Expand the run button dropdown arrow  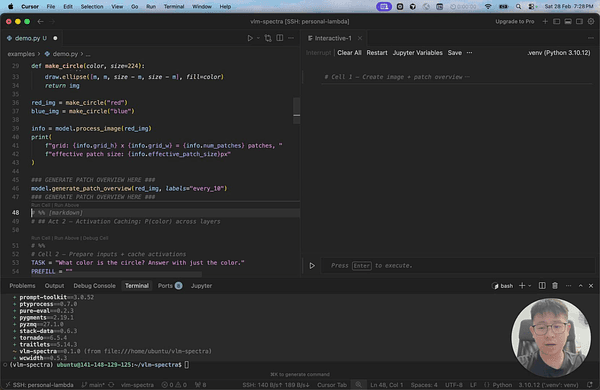coord(258,38)
